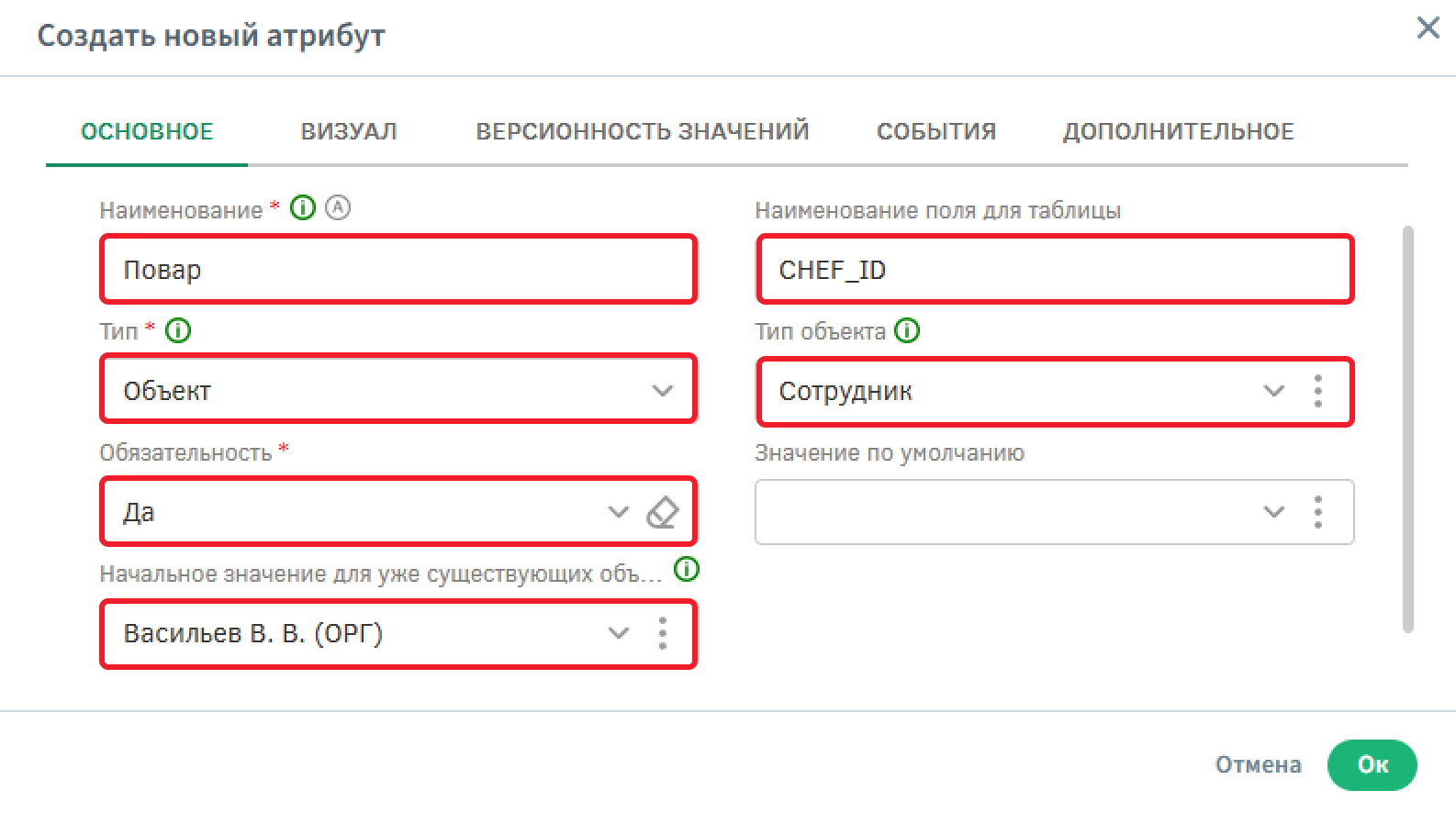Go to the СОБЫТИЯ tab
The width and height of the screenshot is (1456, 813).
936,131
